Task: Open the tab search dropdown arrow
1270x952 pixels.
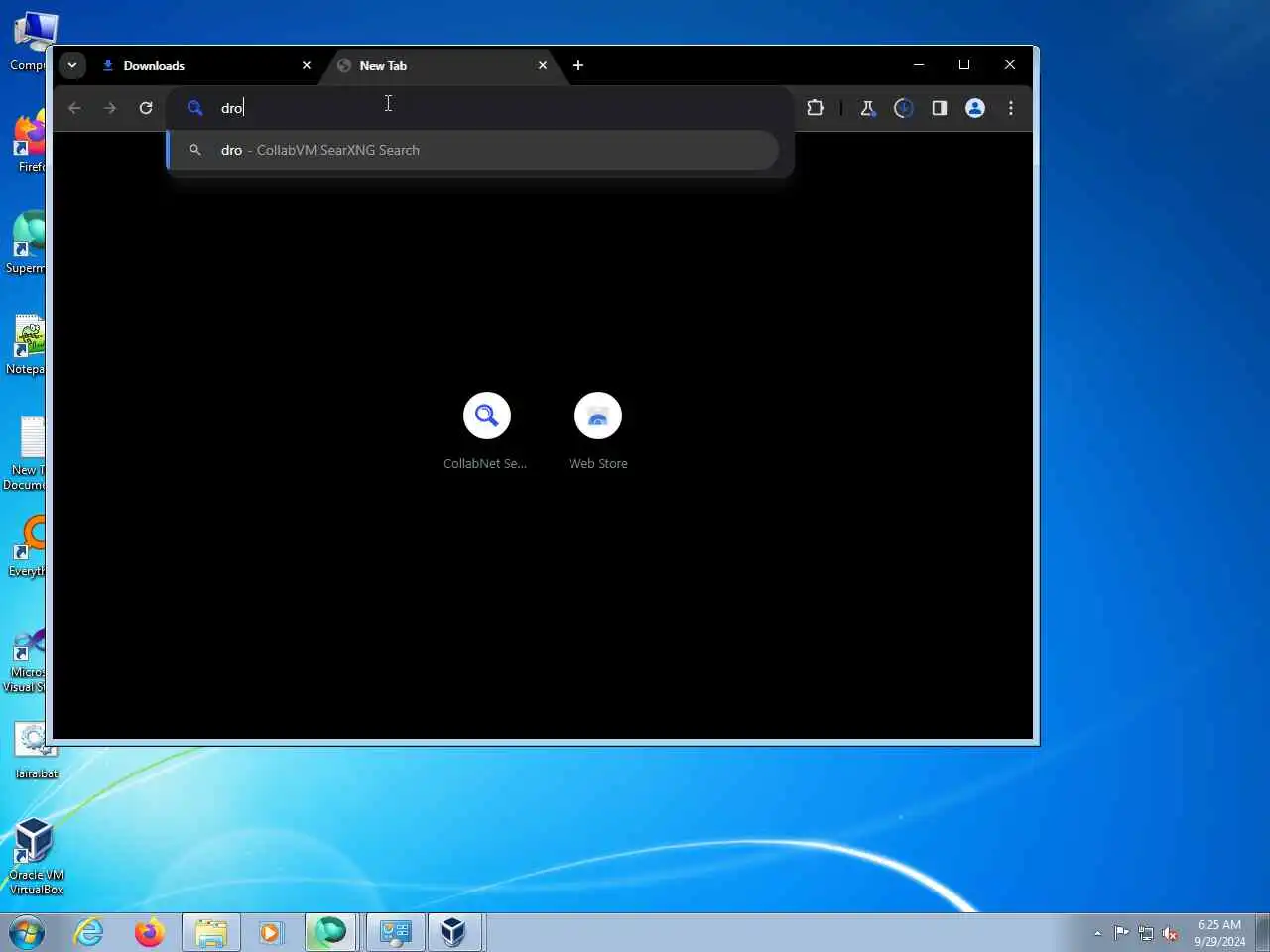Action: click(72, 65)
